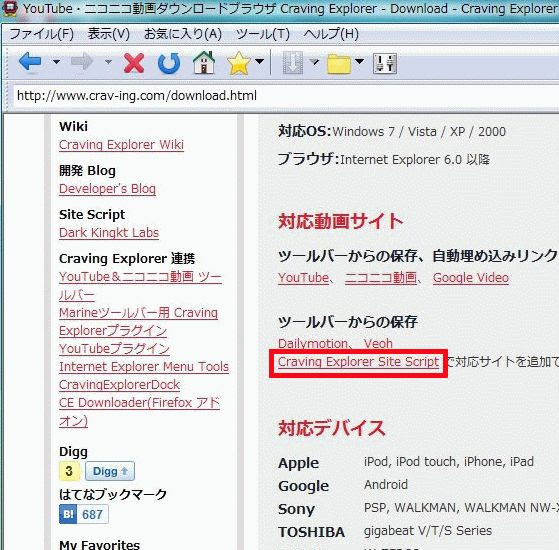Open the Craving Explorer Wiki link
559x550 pixels.
[121, 145]
